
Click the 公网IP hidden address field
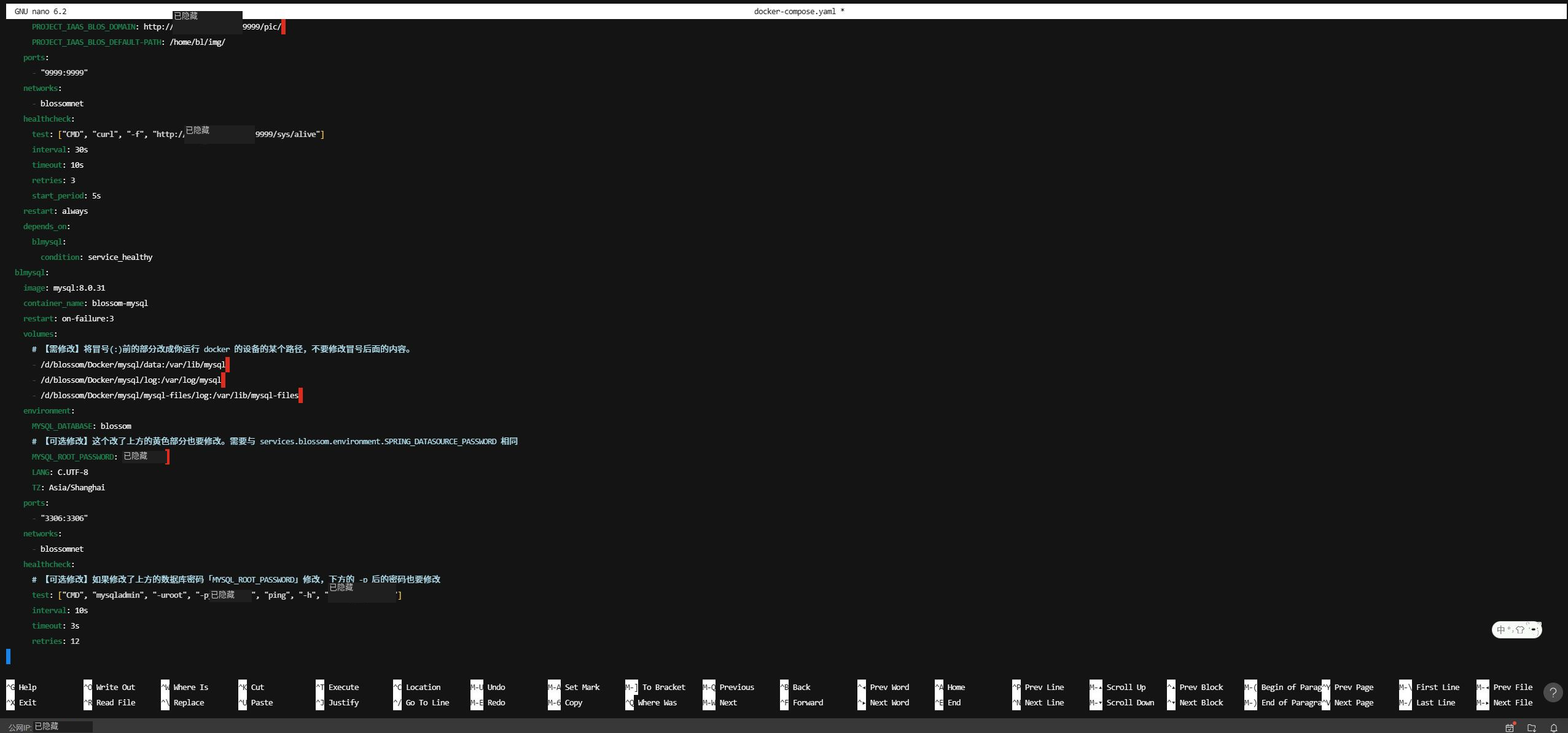[63, 726]
